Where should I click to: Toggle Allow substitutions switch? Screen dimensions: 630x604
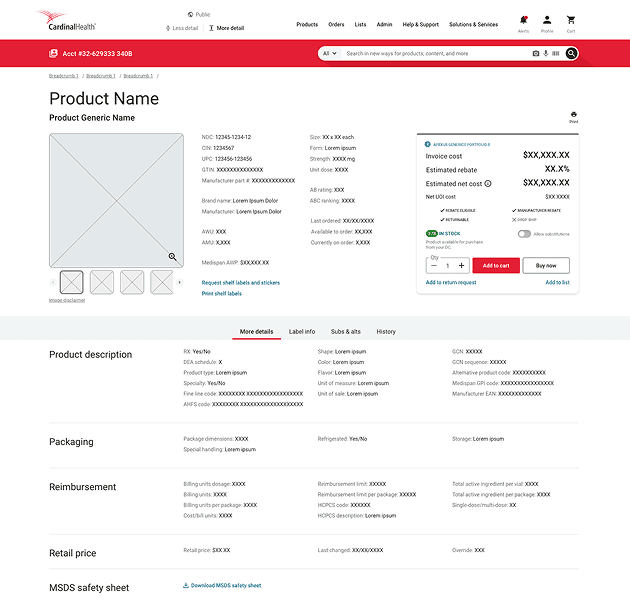524,234
